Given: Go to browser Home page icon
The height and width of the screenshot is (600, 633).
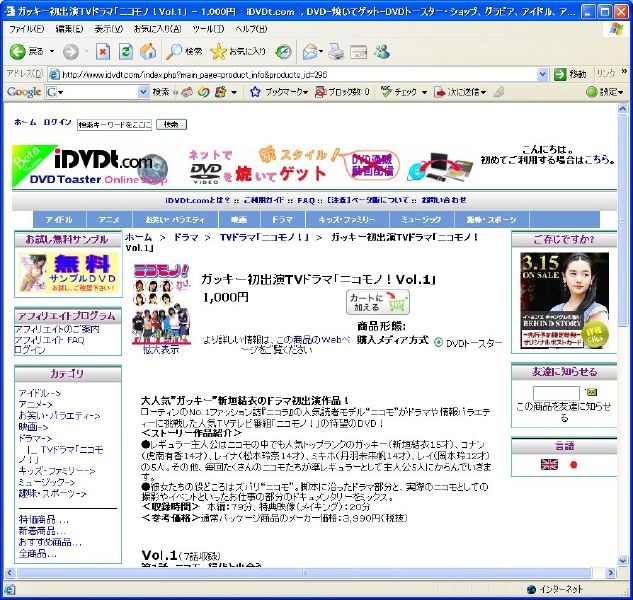Looking at the screenshot, I should pos(148,51).
